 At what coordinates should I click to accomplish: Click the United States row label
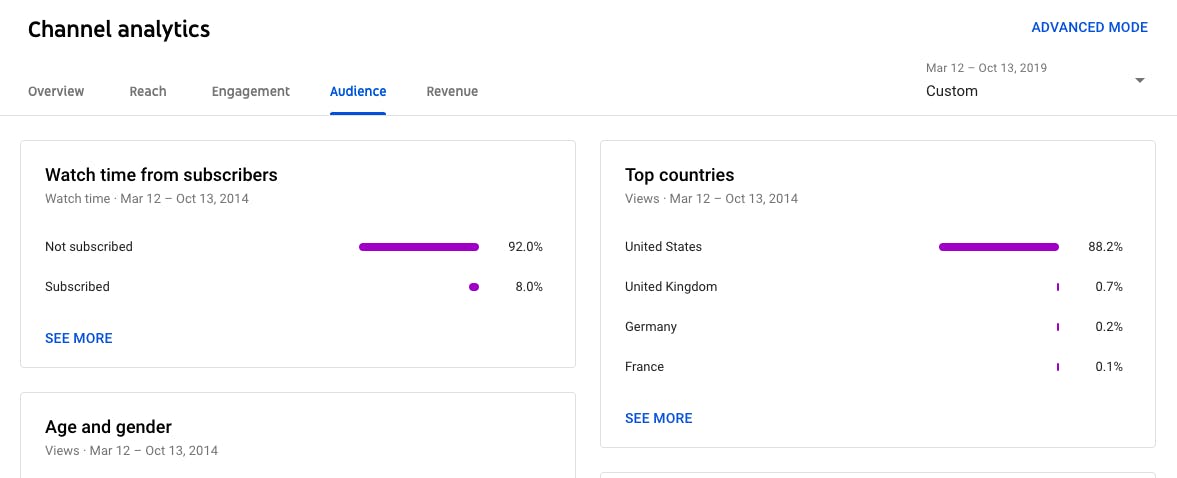(x=664, y=247)
